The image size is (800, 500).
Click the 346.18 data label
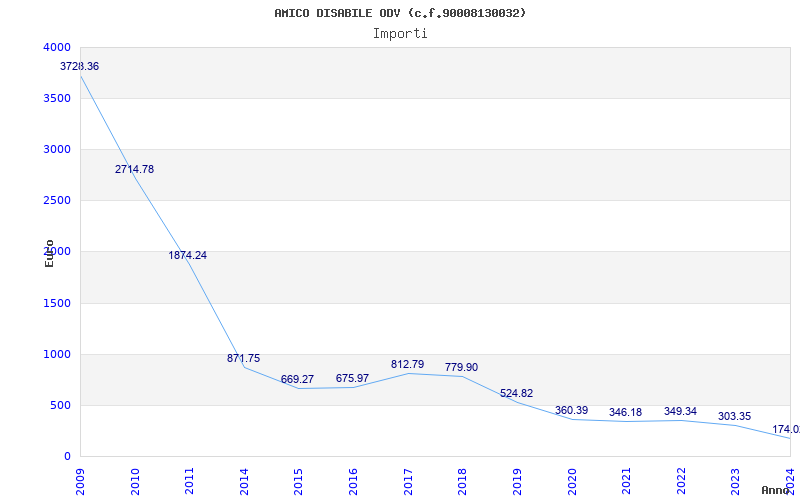point(625,412)
